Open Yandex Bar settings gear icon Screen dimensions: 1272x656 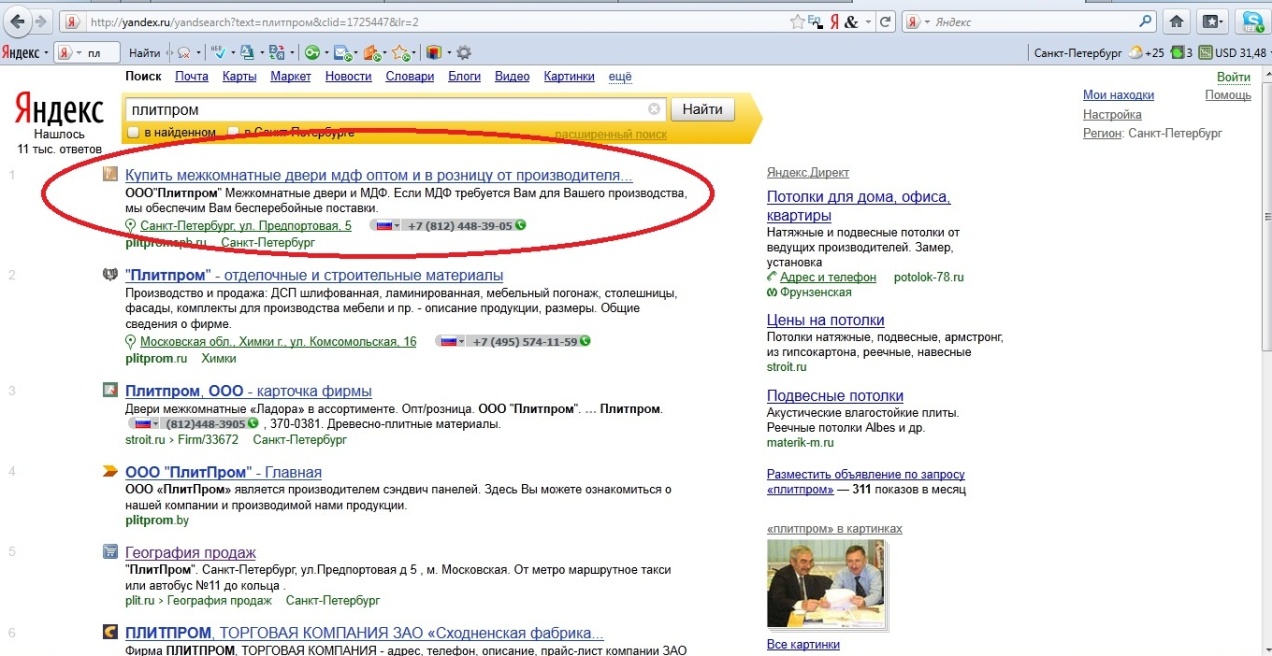click(x=462, y=52)
